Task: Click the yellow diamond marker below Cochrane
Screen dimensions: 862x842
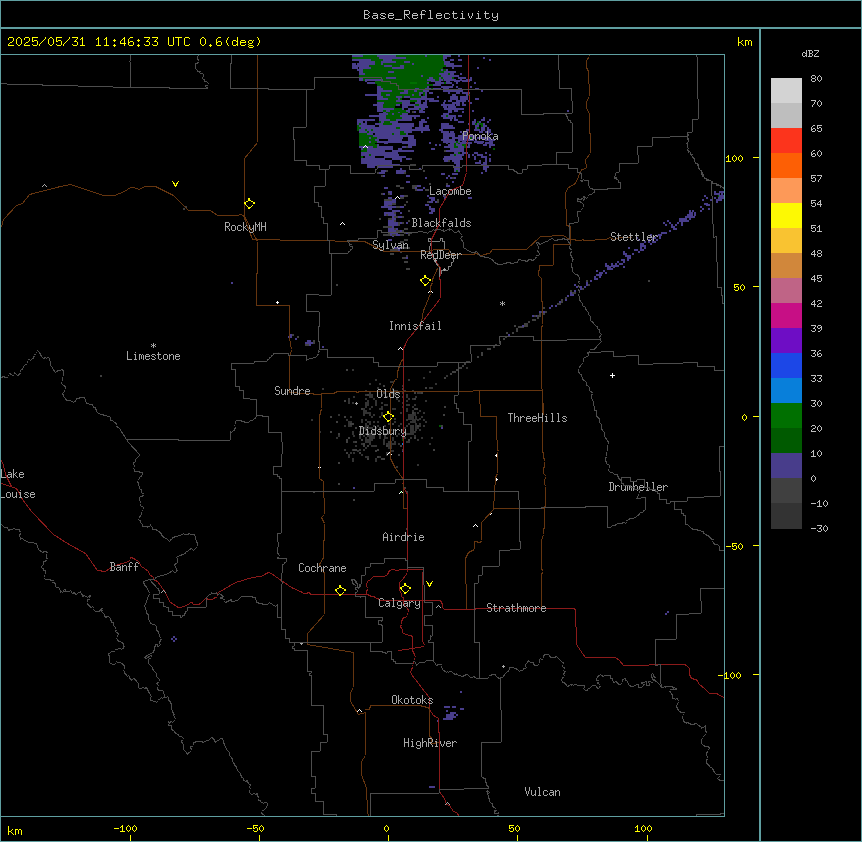Action: 340,590
